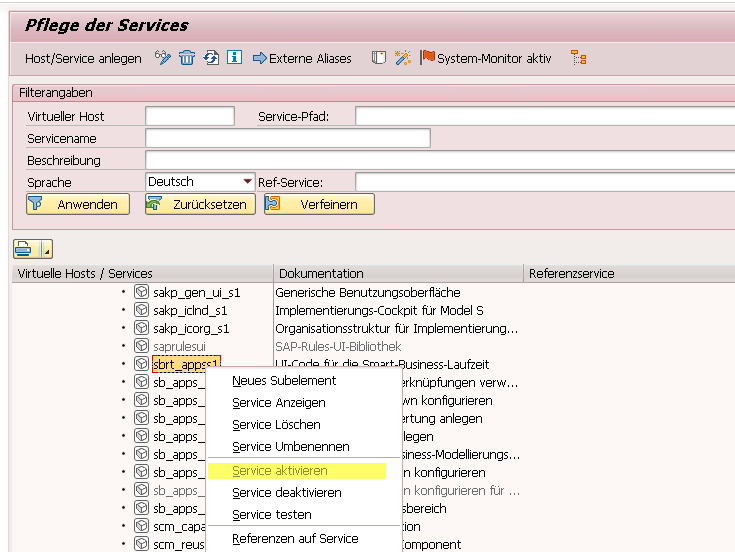Click the print icon above the service tree
This screenshot has width=735, height=552.
pos(26,249)
